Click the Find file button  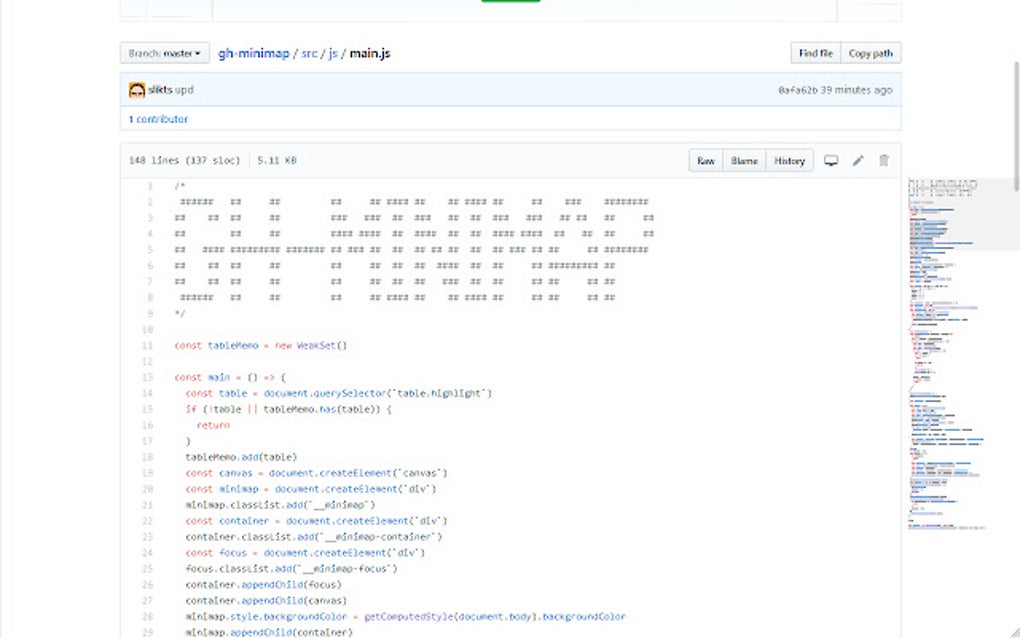click(815, 53)
